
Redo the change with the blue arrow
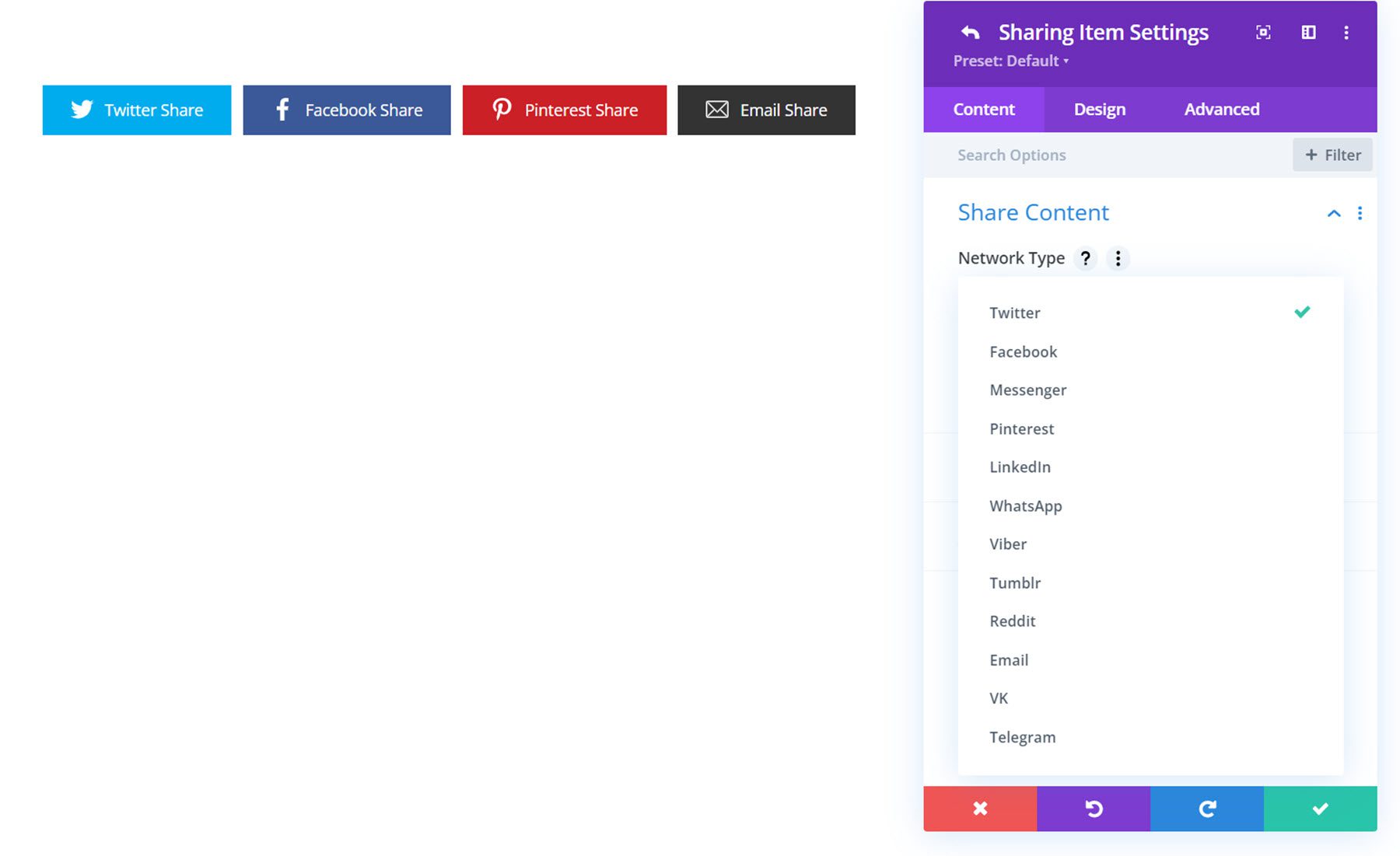click(x=1206, y=809)
